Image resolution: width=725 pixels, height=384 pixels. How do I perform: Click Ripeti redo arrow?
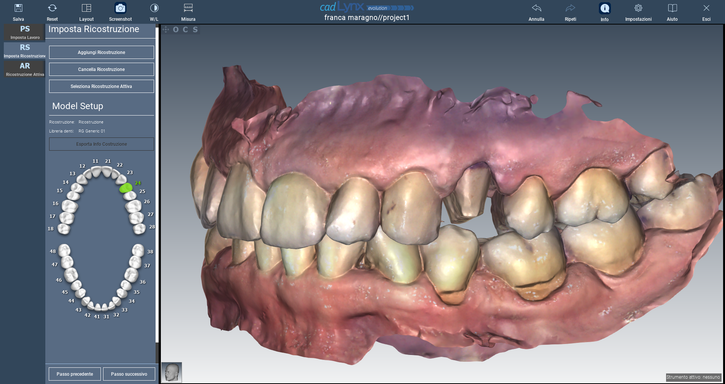pyautogui.click(x=571, y=8)
